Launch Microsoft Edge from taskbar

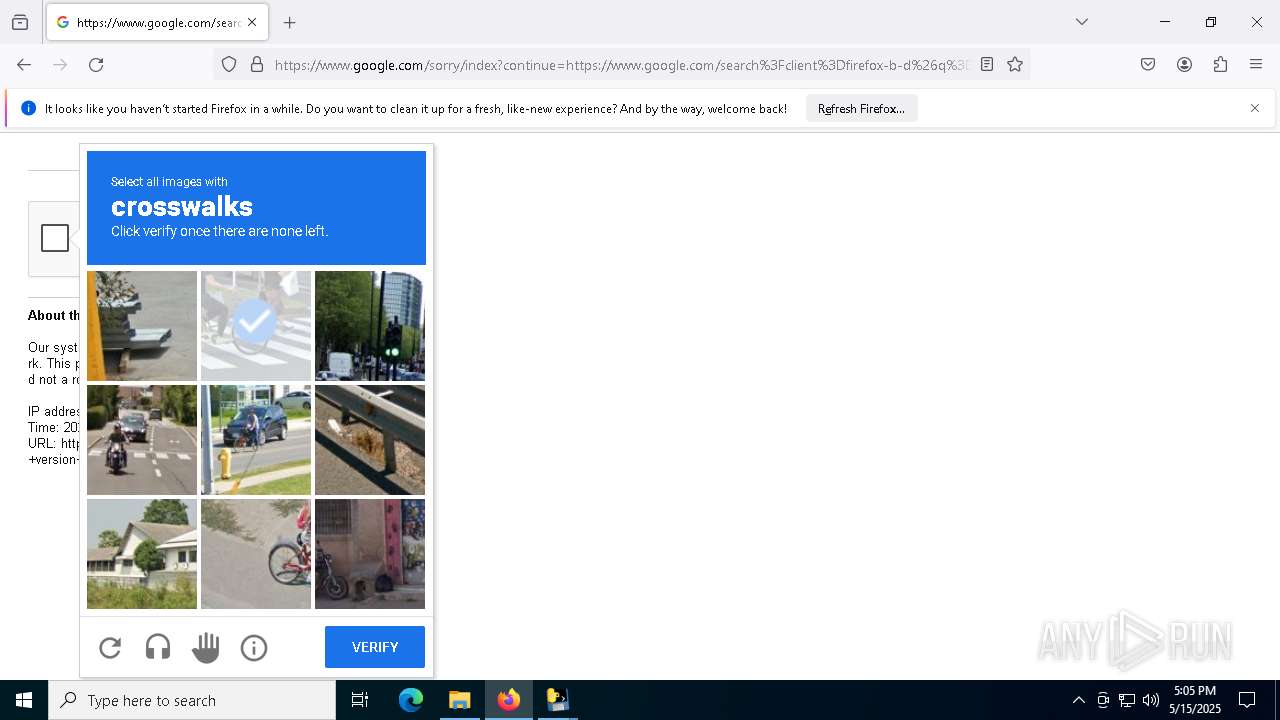tap(411, 700)
